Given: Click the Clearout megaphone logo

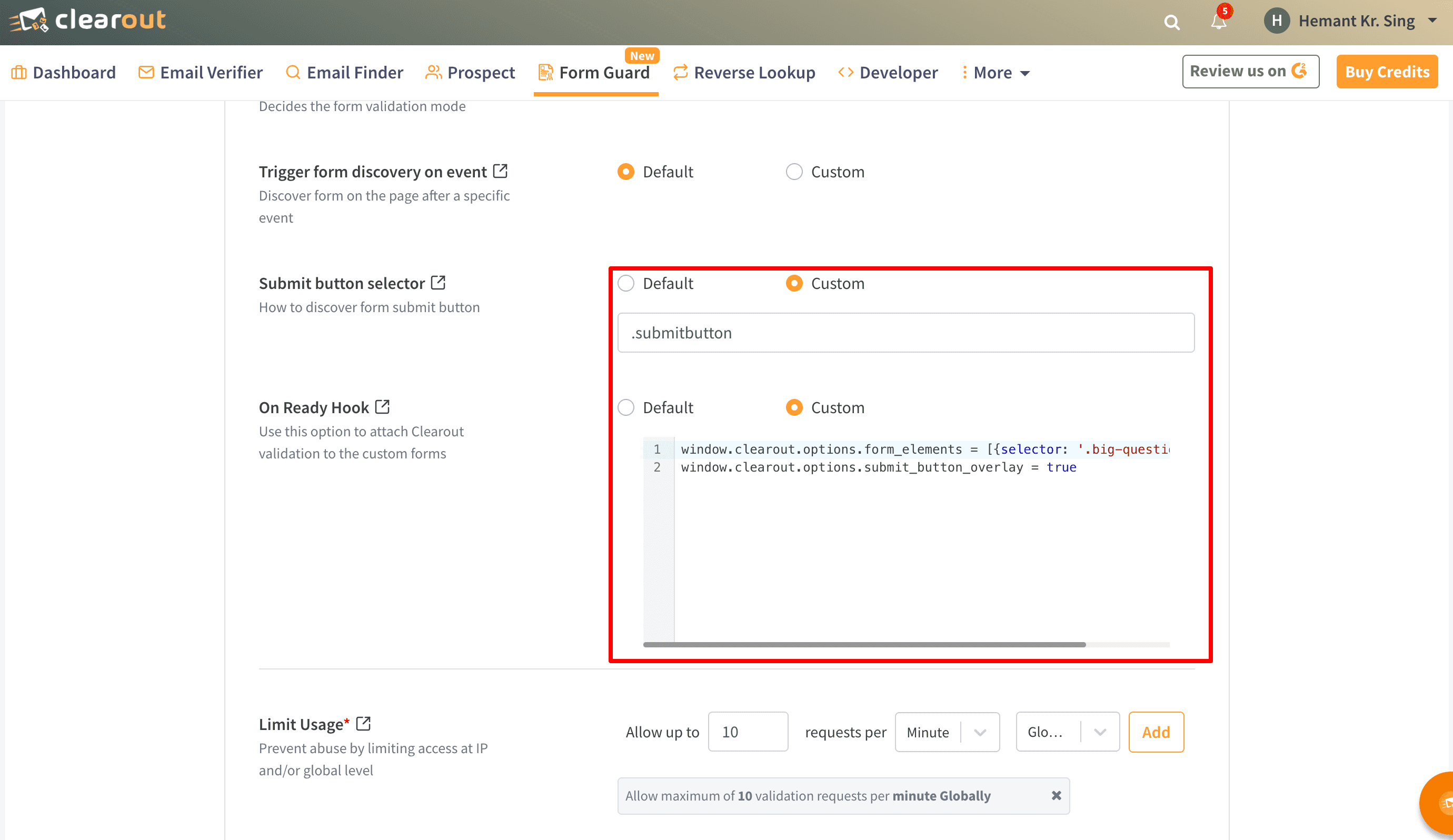Looking at the screenshot, I should tap(30, 19).
